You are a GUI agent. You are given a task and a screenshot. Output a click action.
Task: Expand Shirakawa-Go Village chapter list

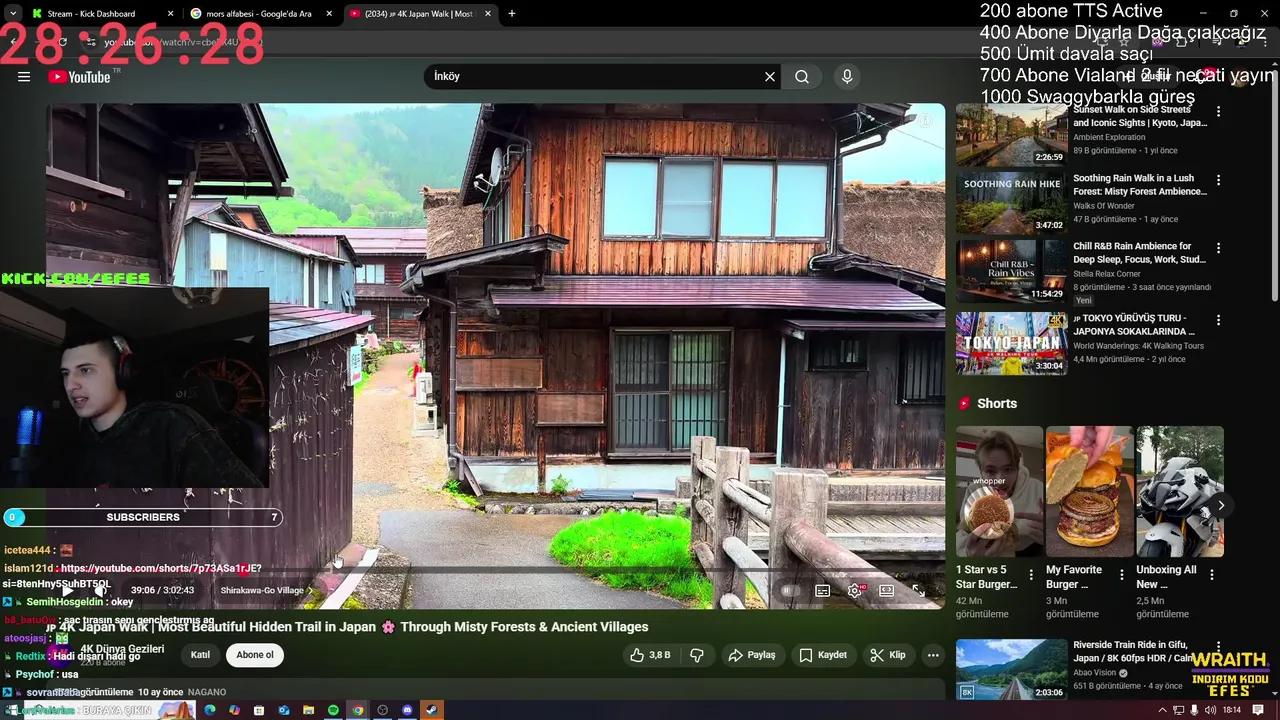[x=267, y=591]
